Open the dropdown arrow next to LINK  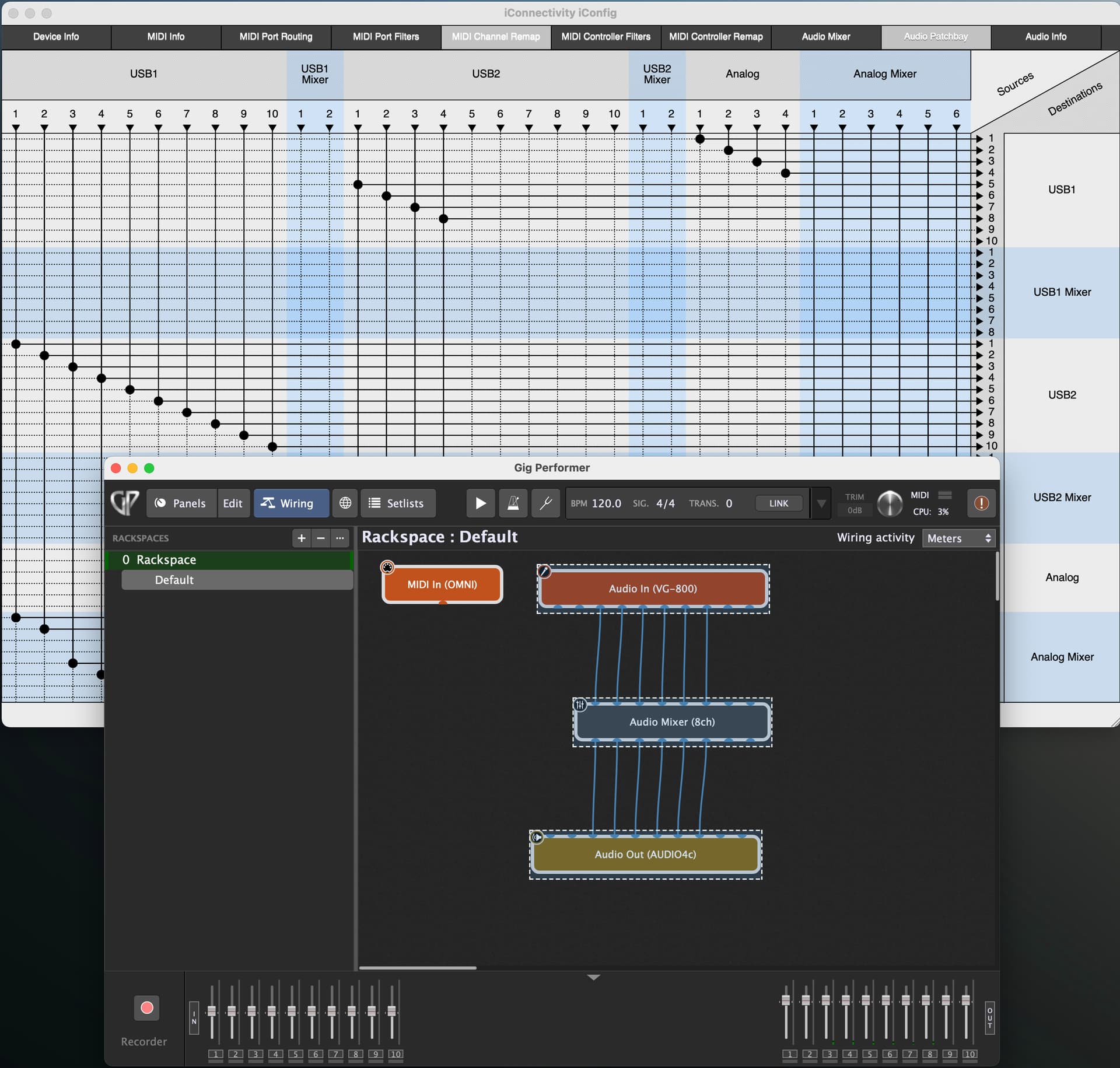tap(821, 503)
